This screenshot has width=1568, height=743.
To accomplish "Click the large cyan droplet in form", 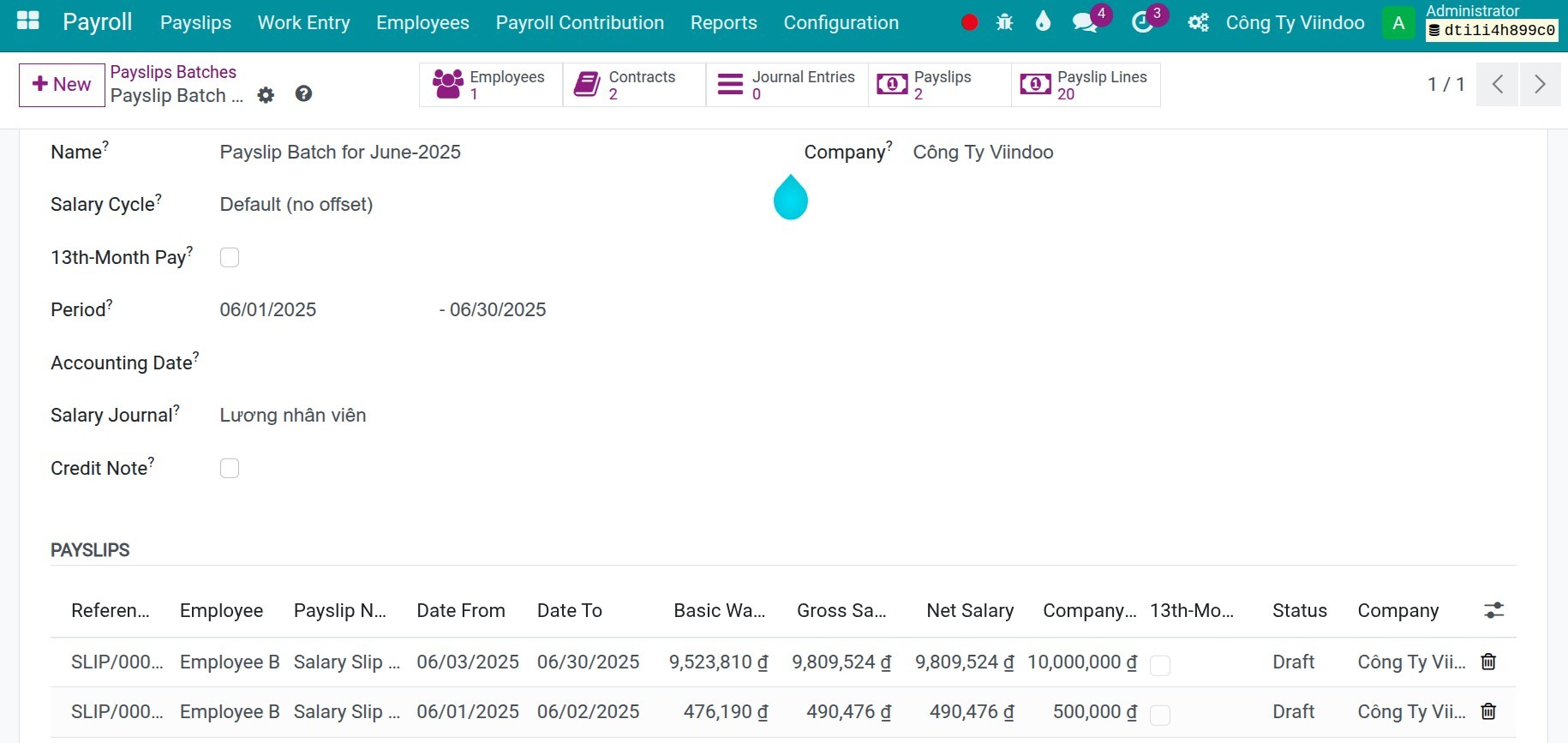I will (790, 197).
